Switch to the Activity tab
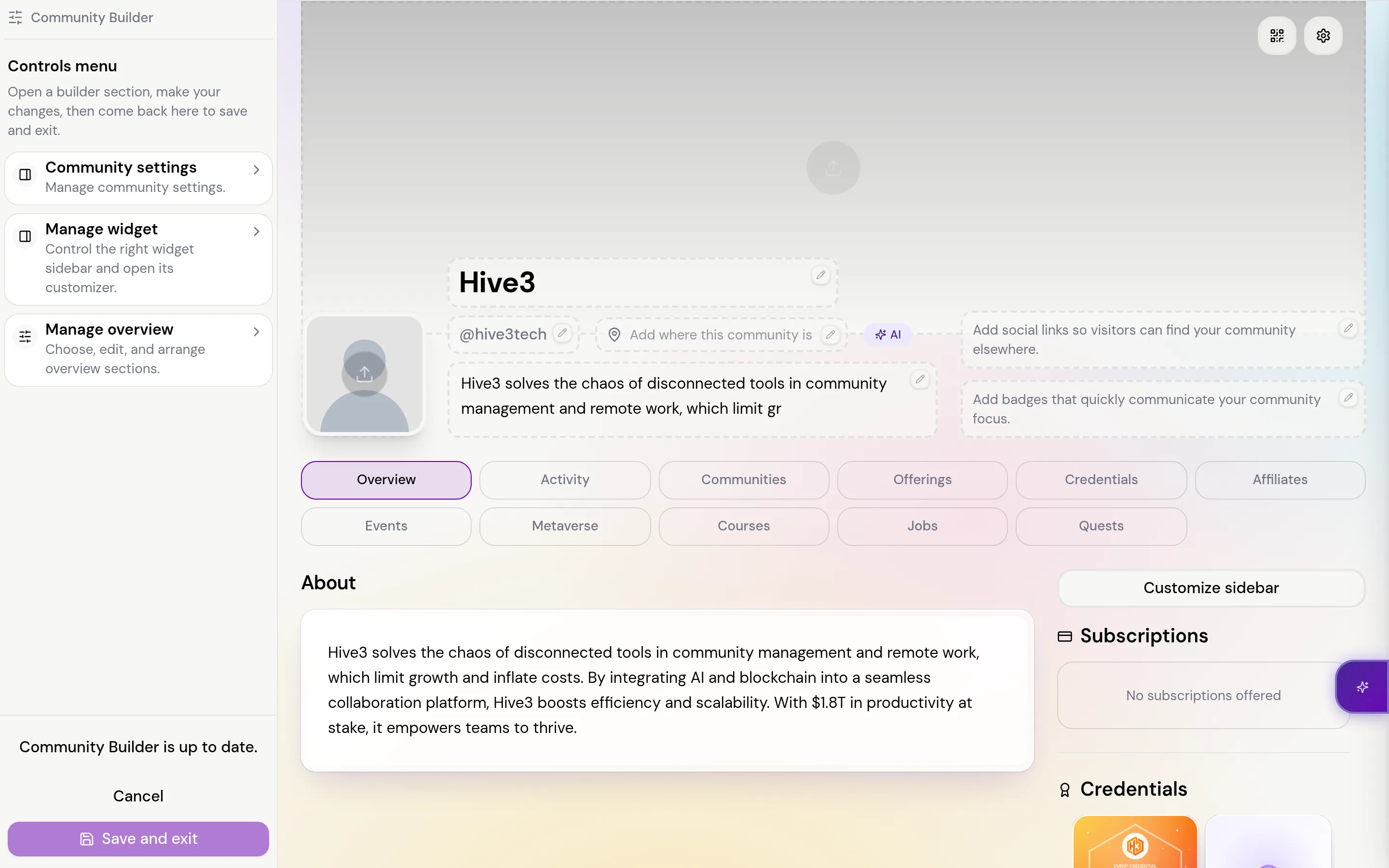1389x868 pixels. pyautogui.click(x=565, y=480)
